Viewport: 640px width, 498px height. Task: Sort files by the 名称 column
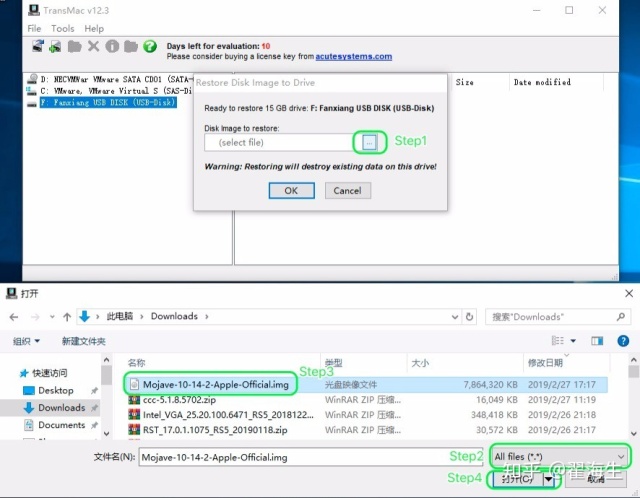137,363
